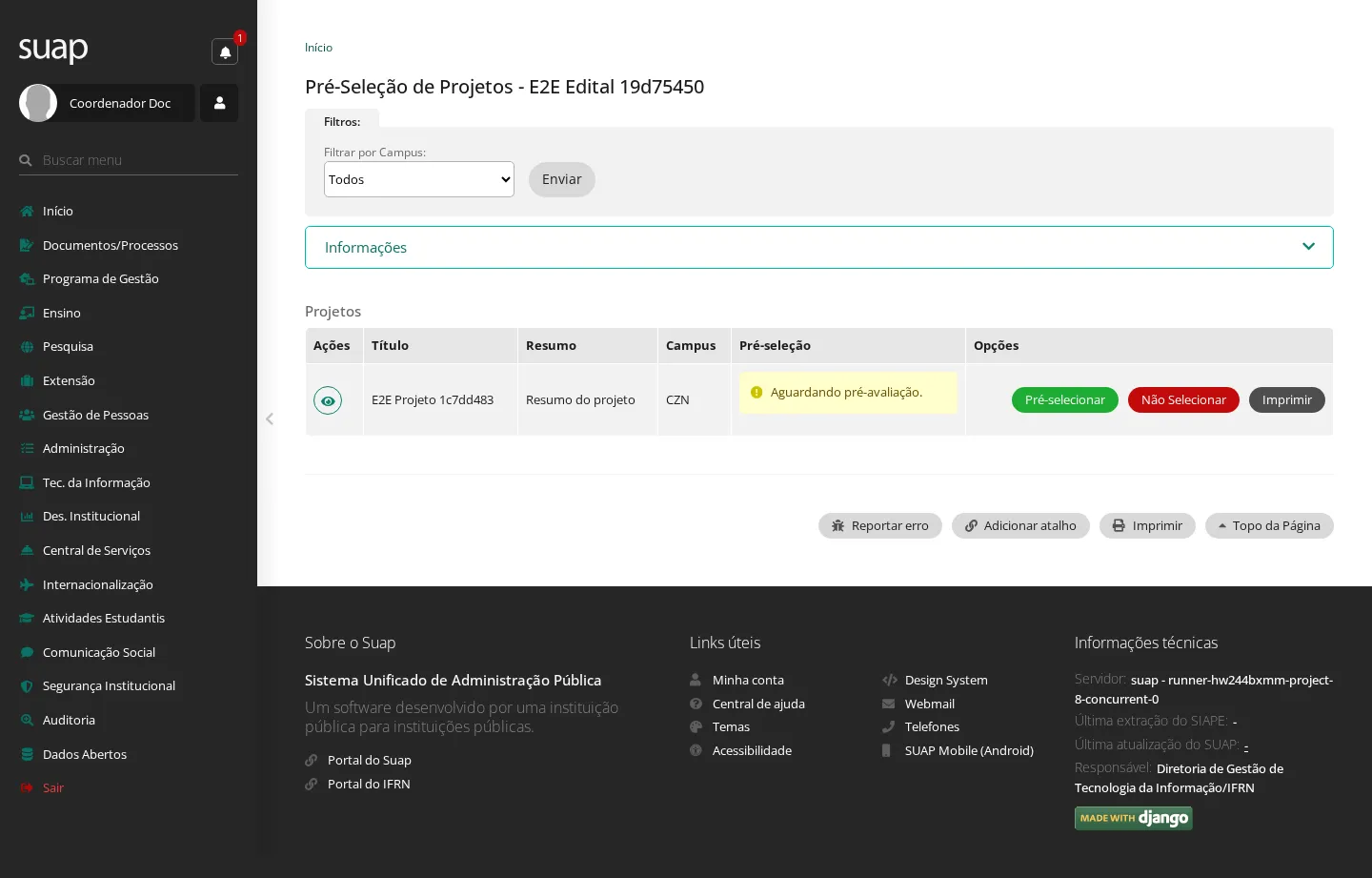Image resolution: width=1372 pixels, height=878 pixels.
Task: View the E2E Projeto 1c7dd483 eye icon
Action: coord(328,400)
